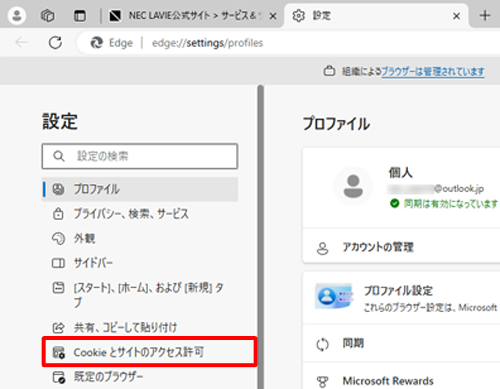Click the trophy icon beside Microsoft Rewards
This screenshot has width=500, height=389.
[x=322, y=382]
